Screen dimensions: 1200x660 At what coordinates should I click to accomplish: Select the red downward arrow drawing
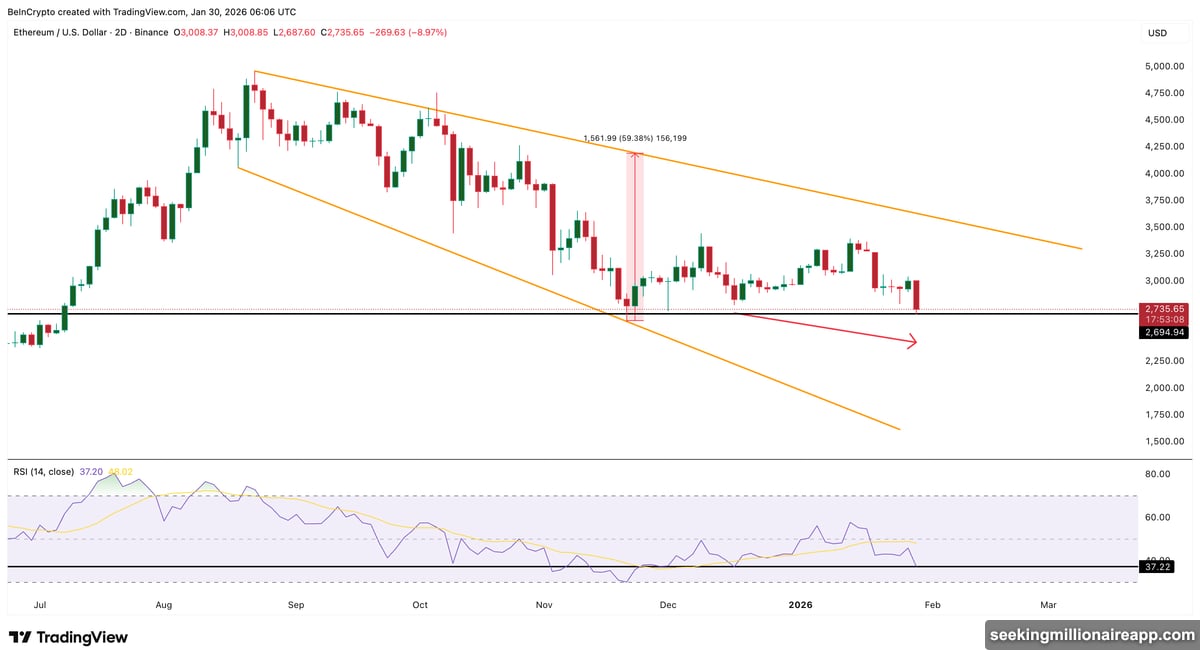pyautogui.click(x=830, y=330)
